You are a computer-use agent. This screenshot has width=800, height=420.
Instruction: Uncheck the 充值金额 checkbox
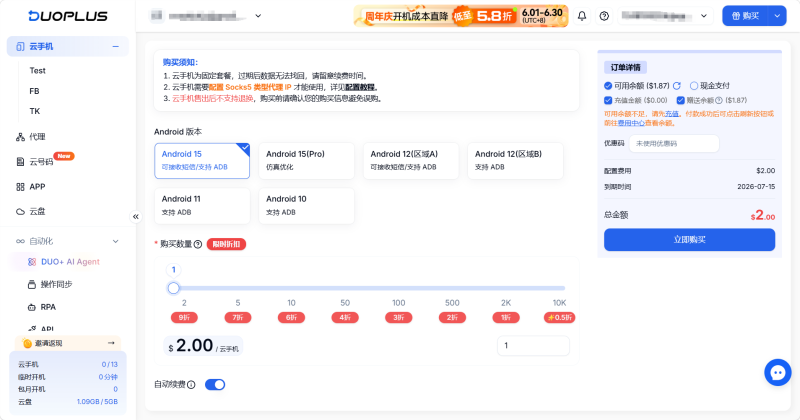608,101
